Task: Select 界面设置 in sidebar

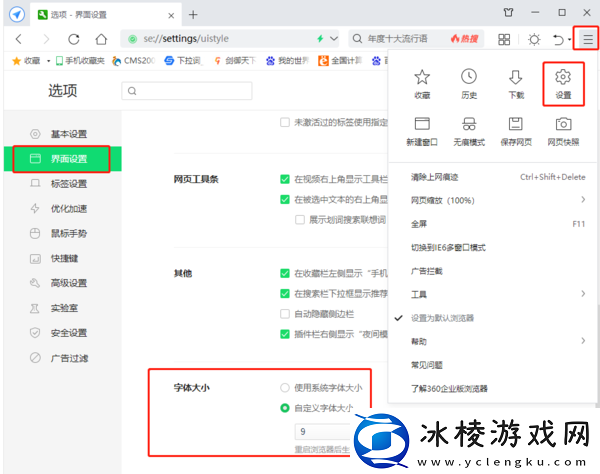Action: click(63, 159)
